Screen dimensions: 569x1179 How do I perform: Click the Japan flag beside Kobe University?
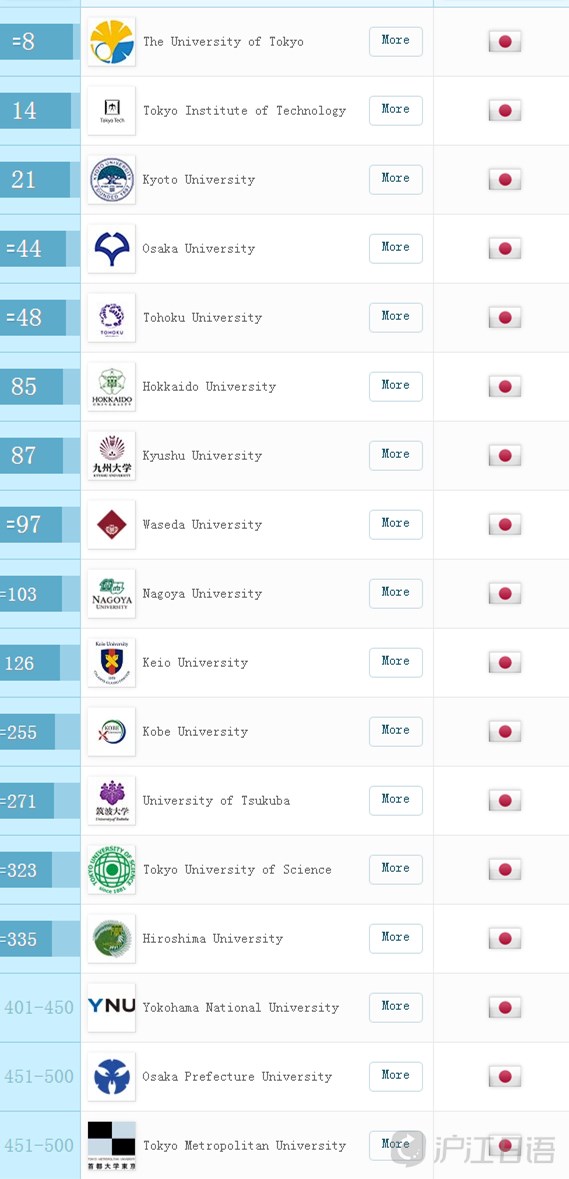click(505, 732)
